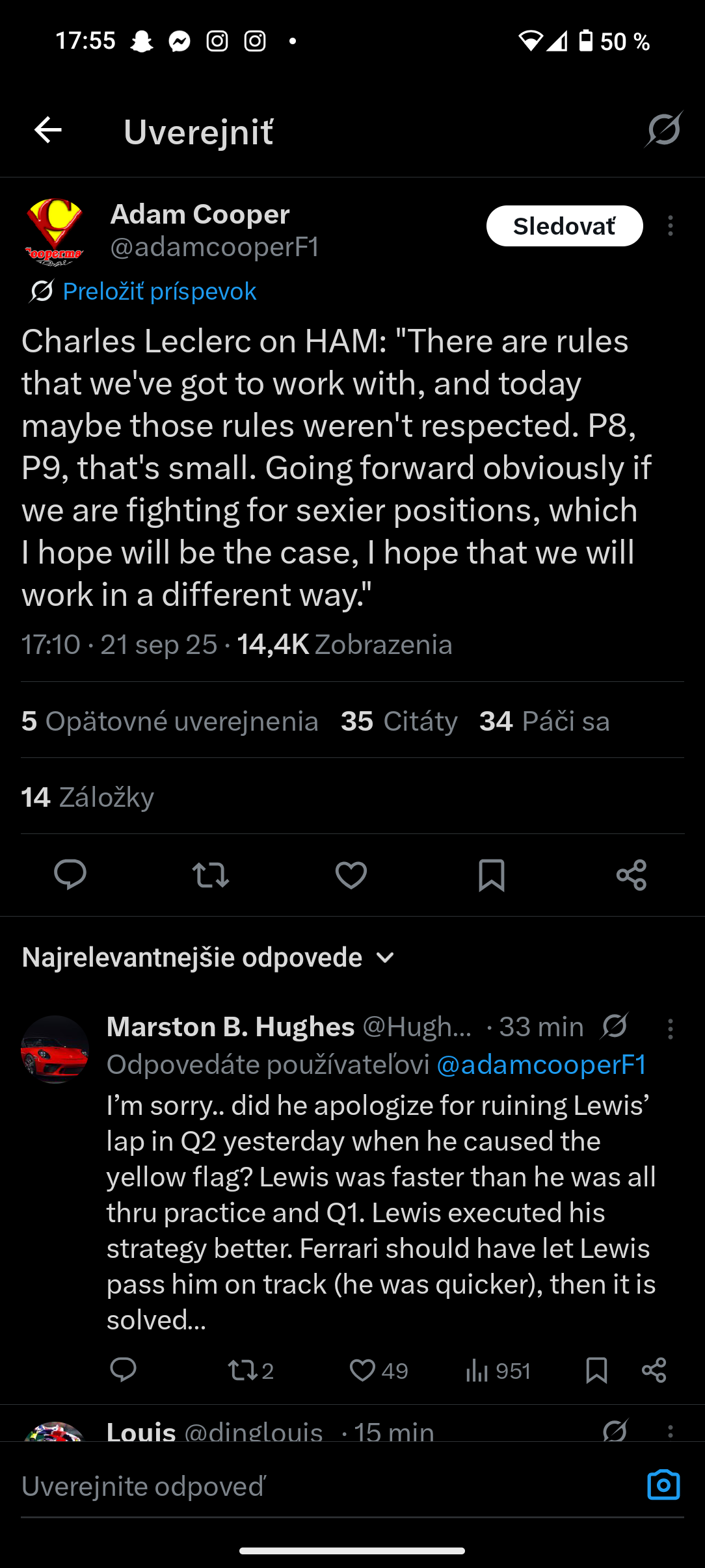Share Adam Cooper's post
Image resolution: width=705 pixels, height=1568 pixels.
click(632, 874)
